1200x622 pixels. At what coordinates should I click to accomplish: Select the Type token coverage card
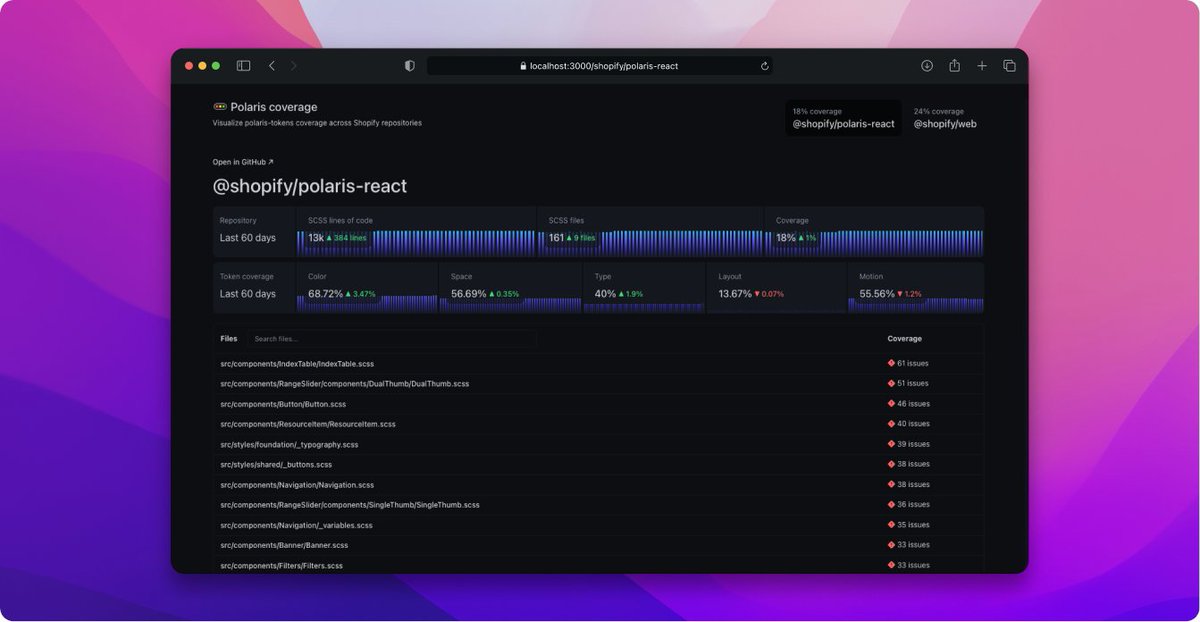click(x=645, y=288)
